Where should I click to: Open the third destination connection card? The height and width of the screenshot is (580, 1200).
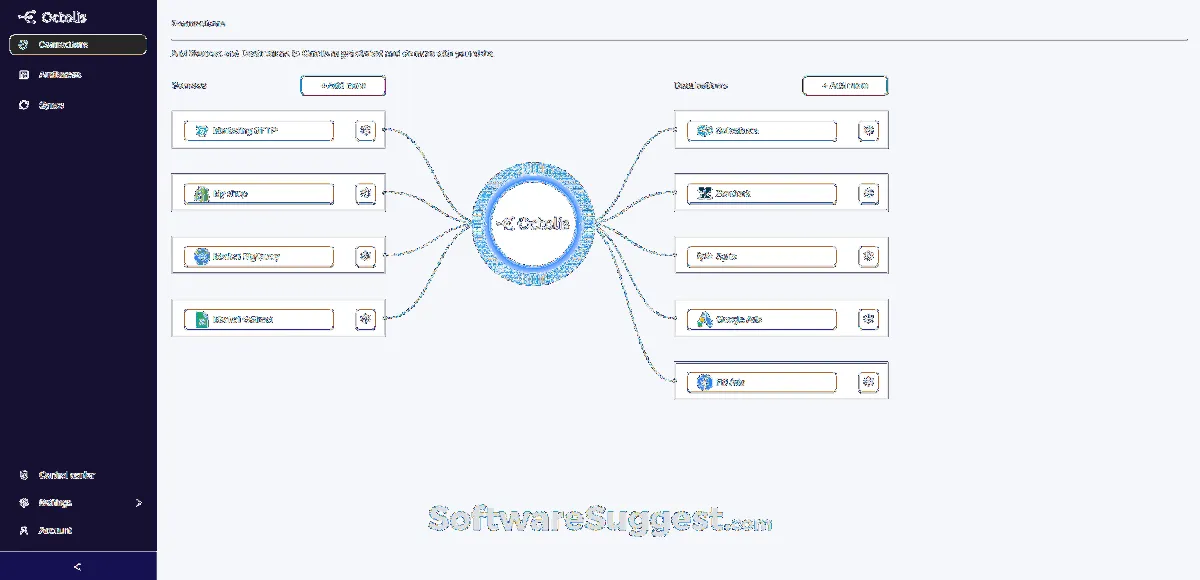click(762, 257)
